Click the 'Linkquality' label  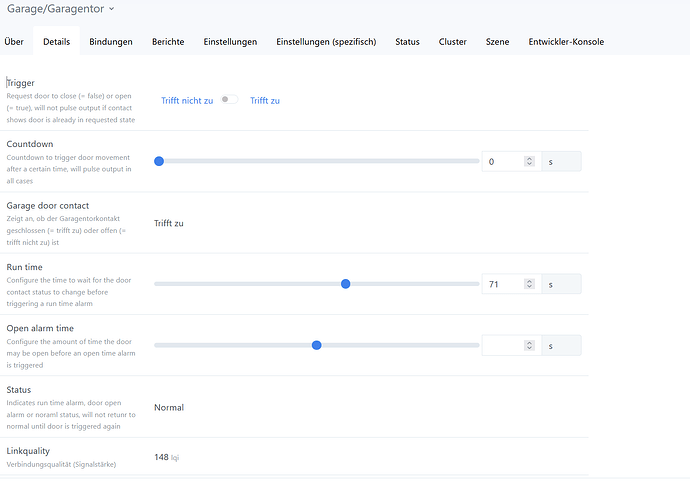click(28, 451)
